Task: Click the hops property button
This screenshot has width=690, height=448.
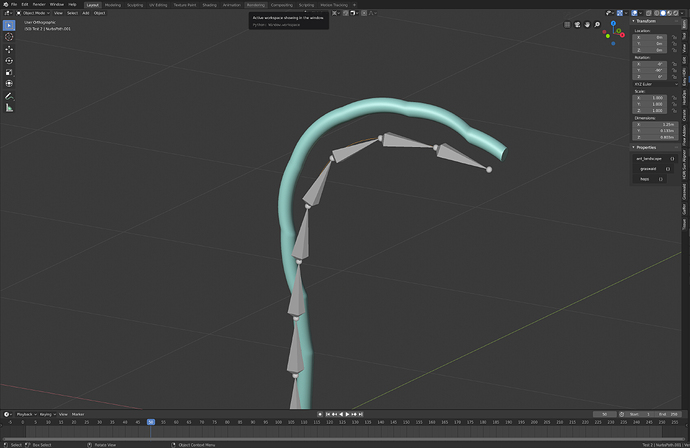Action: point(650,179)
